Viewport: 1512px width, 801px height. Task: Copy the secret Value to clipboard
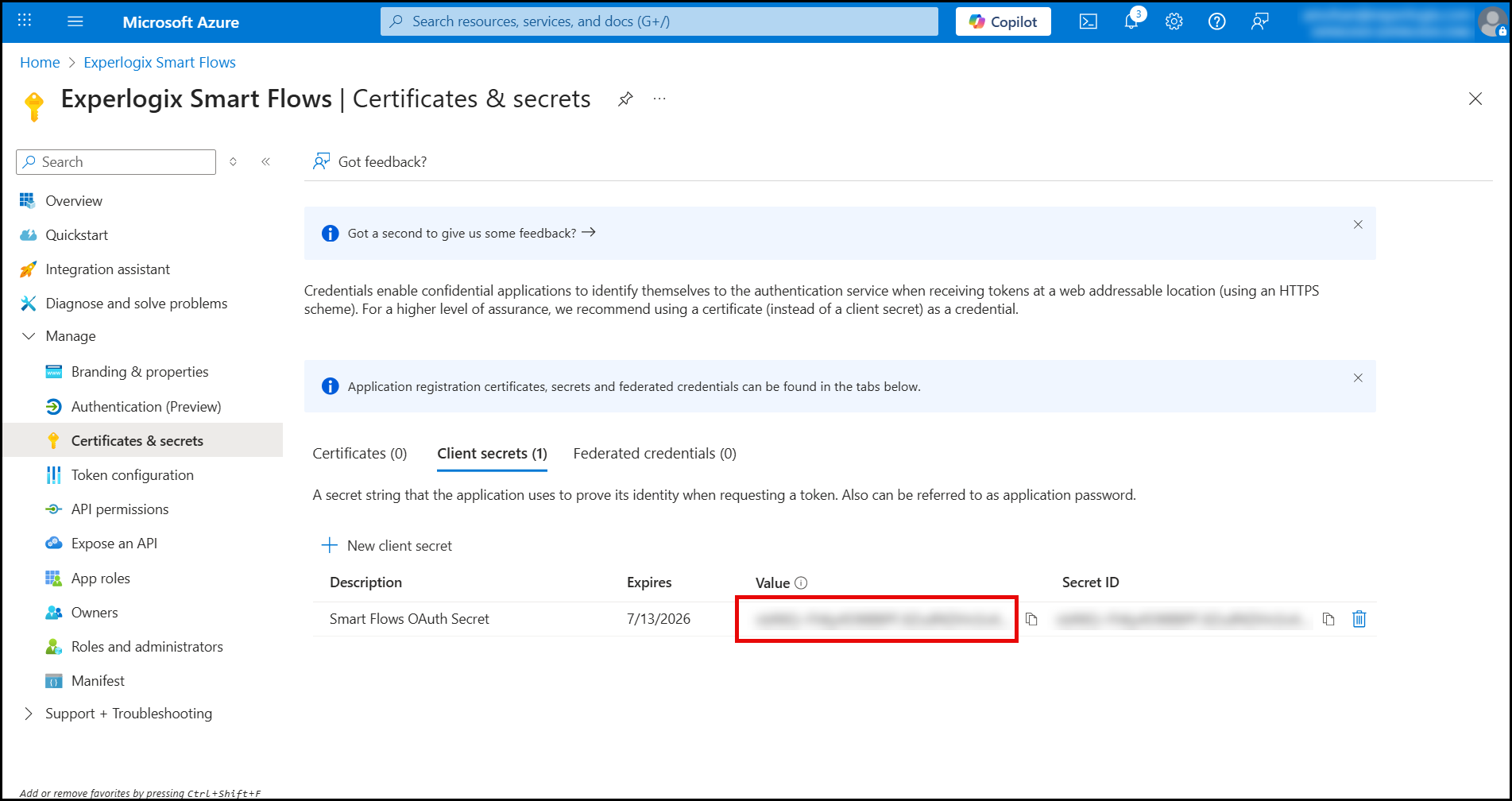1031,619
